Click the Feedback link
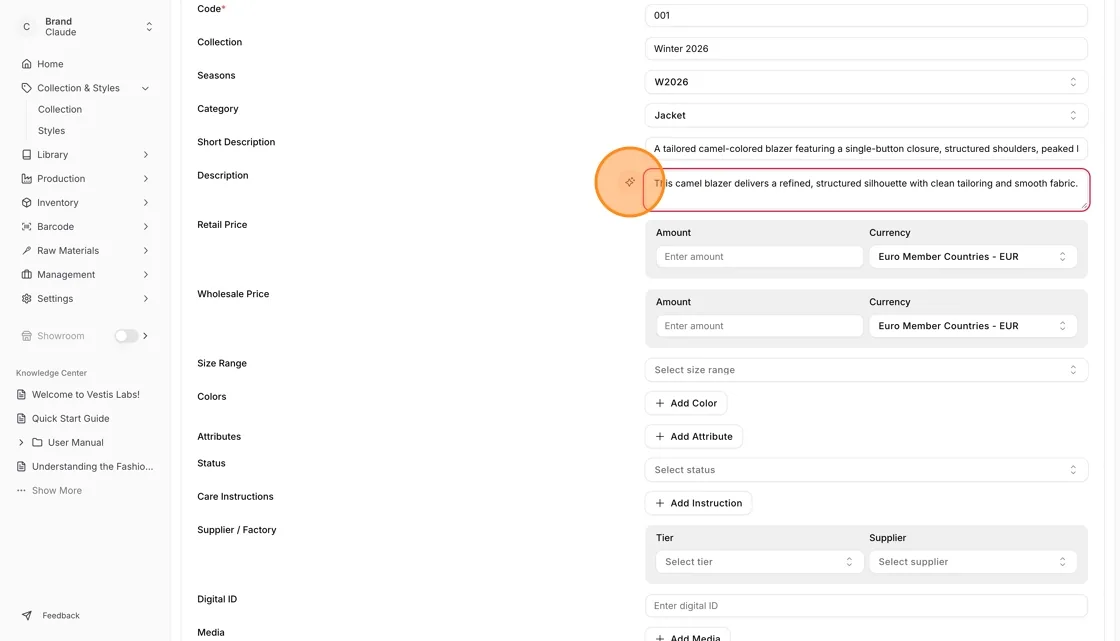This screenshot has width=1120, height=641. [61, 615]
